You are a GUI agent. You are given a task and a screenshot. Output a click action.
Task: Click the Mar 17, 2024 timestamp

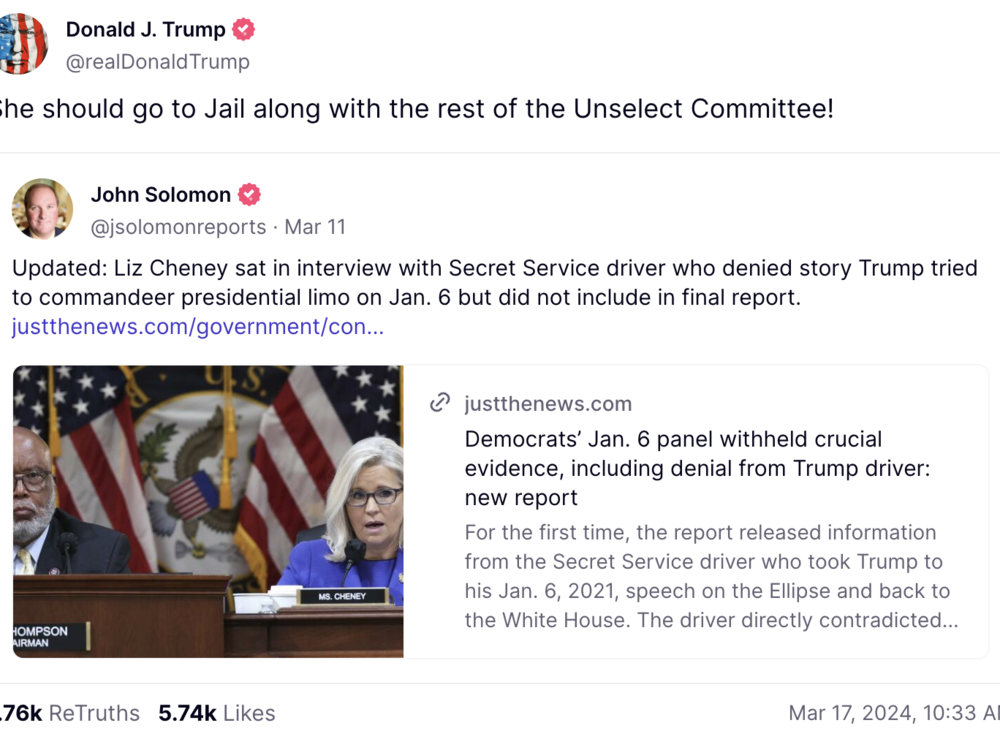click(x=894, y=713)
